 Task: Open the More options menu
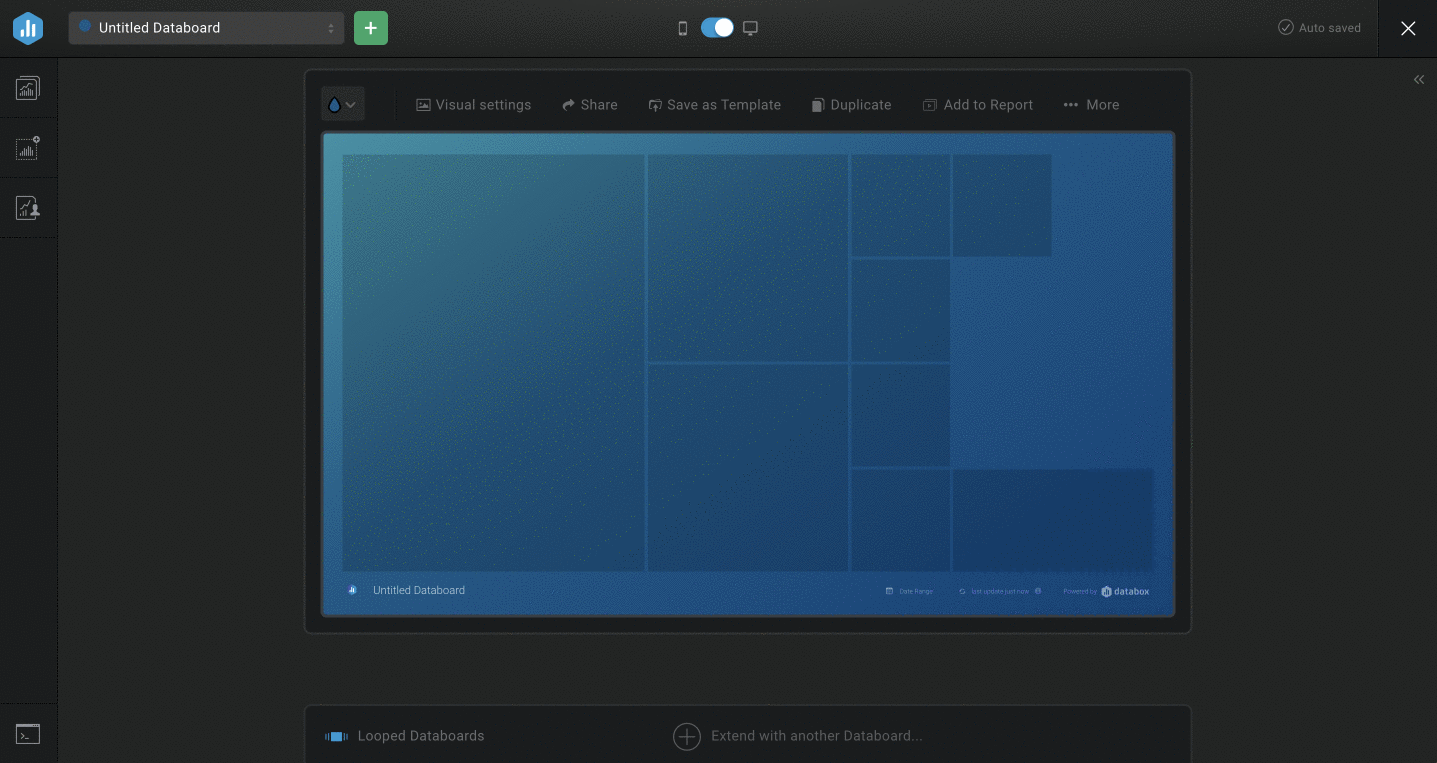[x=1091, y=105]
